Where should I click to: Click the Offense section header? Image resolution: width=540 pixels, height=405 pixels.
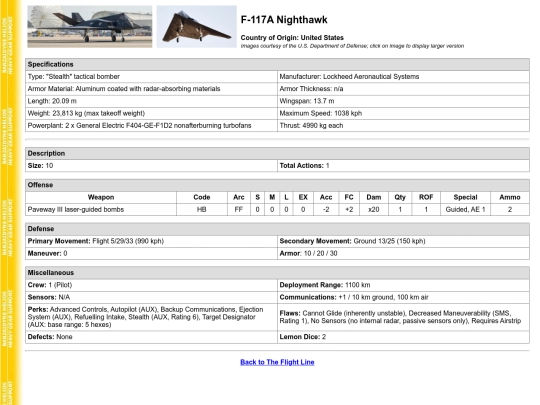pos(277,185)
